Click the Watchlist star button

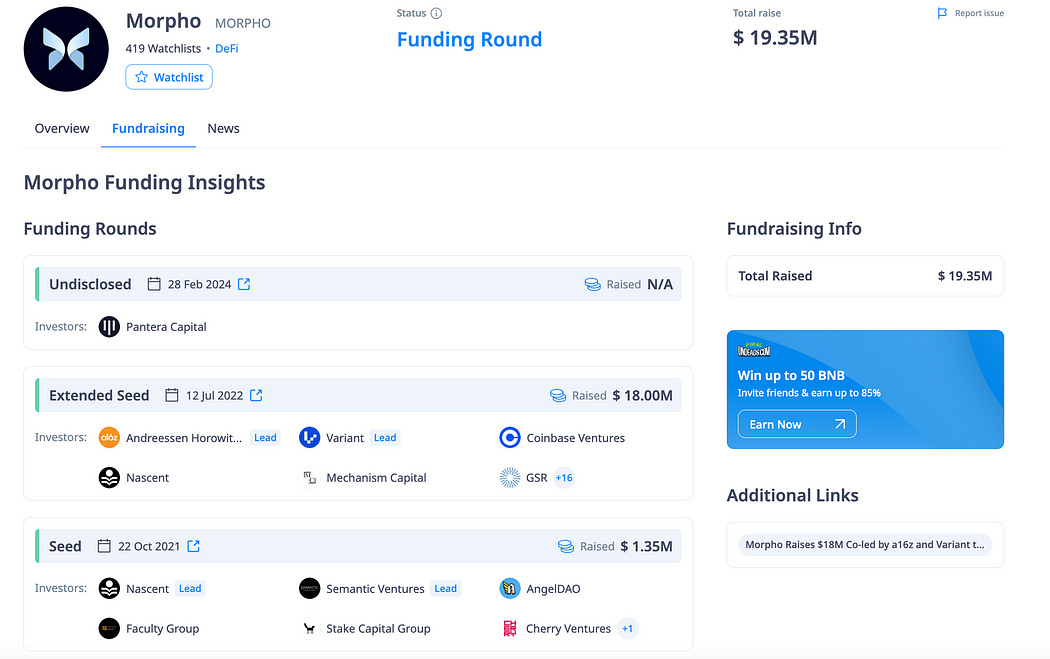(169, 77)
